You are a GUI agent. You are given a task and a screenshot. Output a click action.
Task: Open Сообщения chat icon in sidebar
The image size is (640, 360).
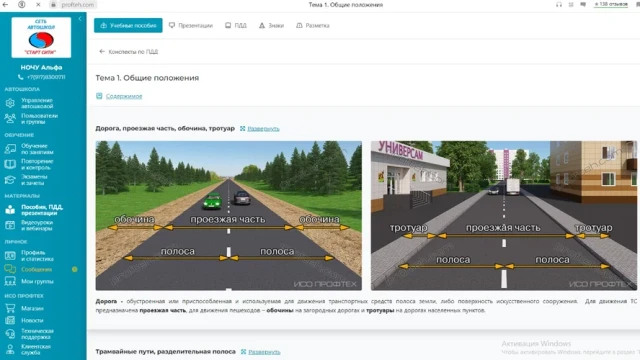[10, 269]
